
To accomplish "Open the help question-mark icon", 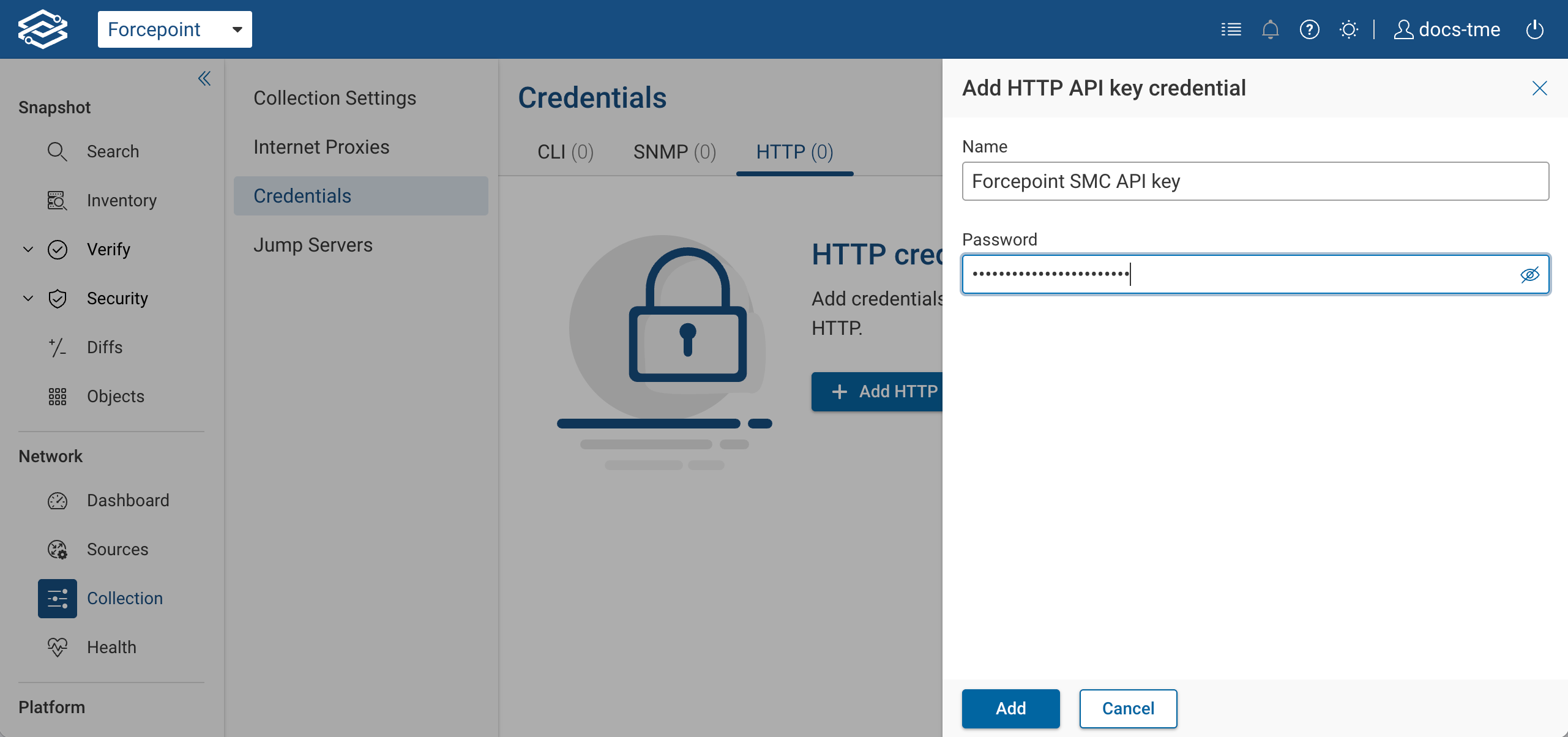I will (1310, 29).
